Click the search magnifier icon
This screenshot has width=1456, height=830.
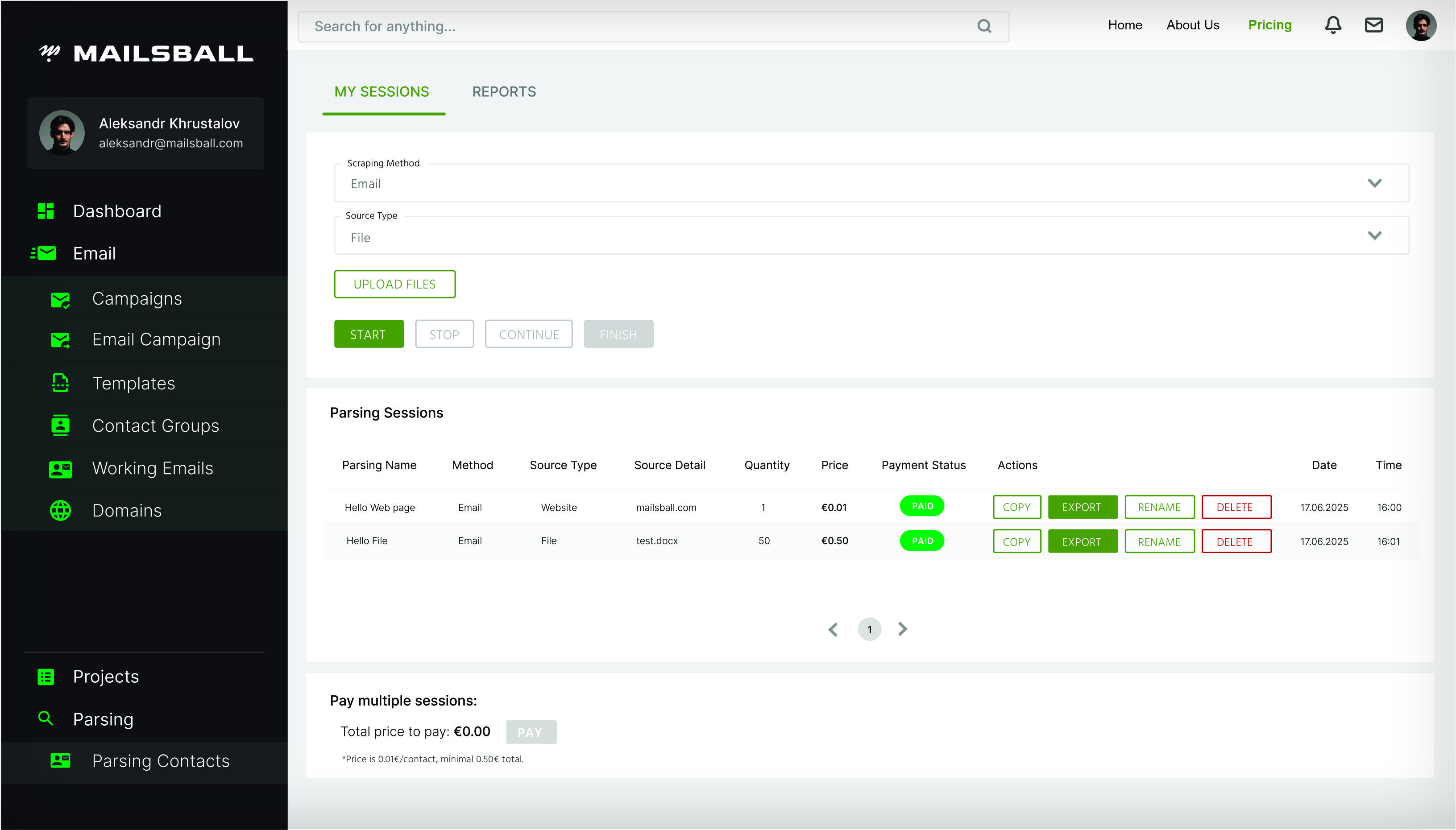tap(984, 26)
